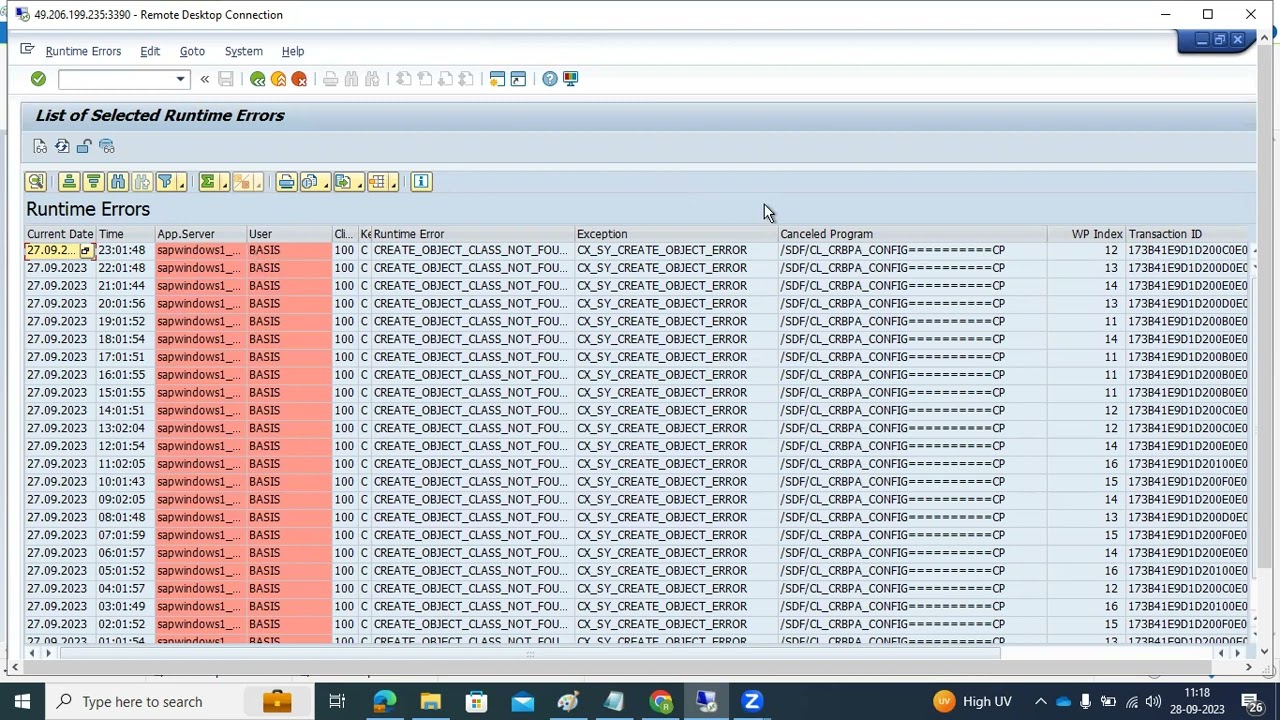Screen dimensions: 1280x720
Task: Open the blue Help question mark icon
Action: coord(550,79)
